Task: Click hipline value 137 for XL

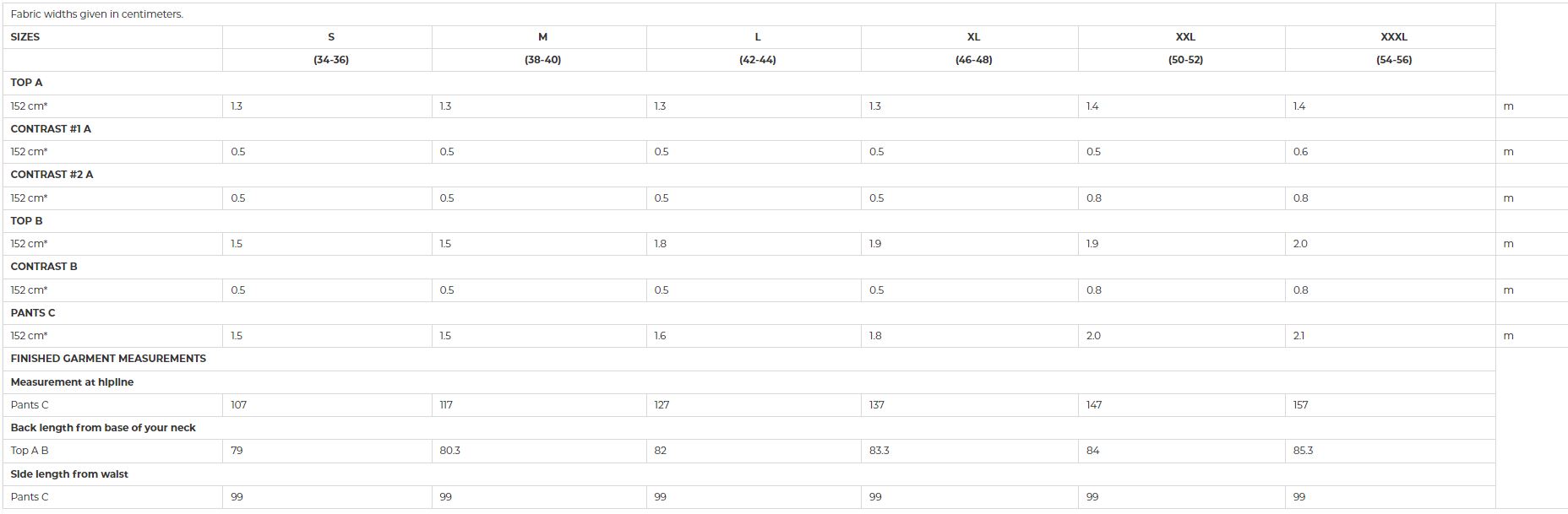Action: [x=877, y=405]
